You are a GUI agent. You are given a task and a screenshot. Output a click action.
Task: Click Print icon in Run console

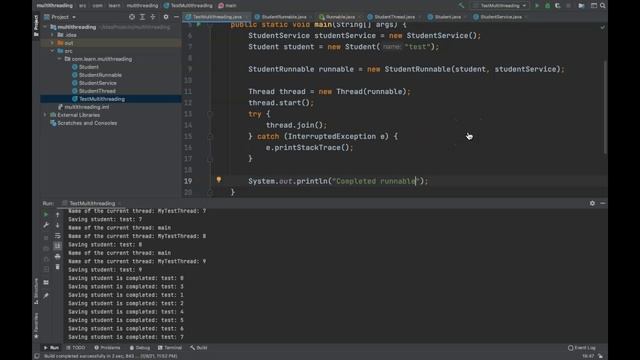tap(58, 256)
